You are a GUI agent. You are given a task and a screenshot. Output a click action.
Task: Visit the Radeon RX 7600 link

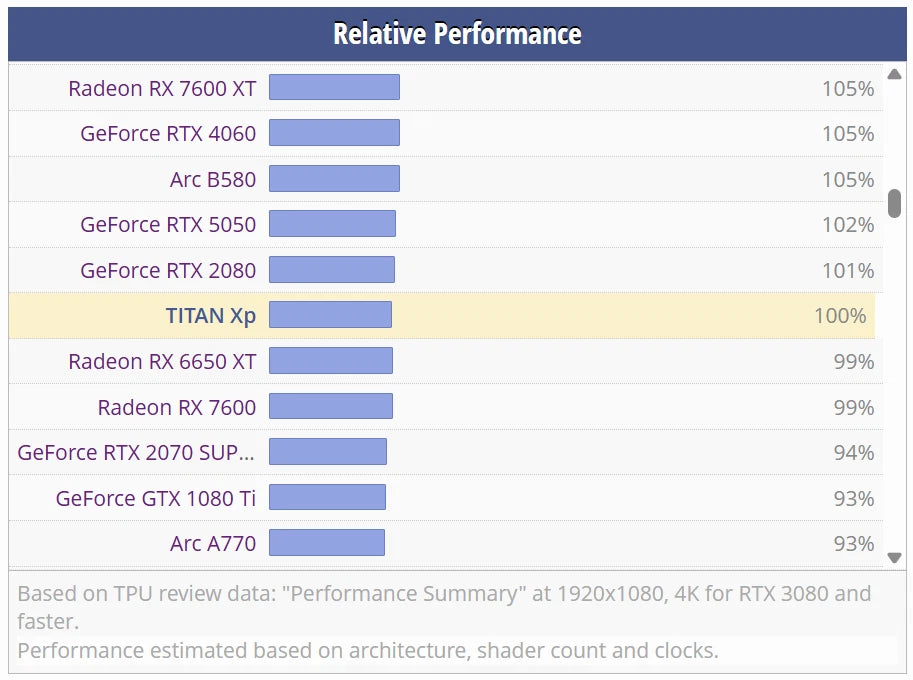click(x=177, y=408)
